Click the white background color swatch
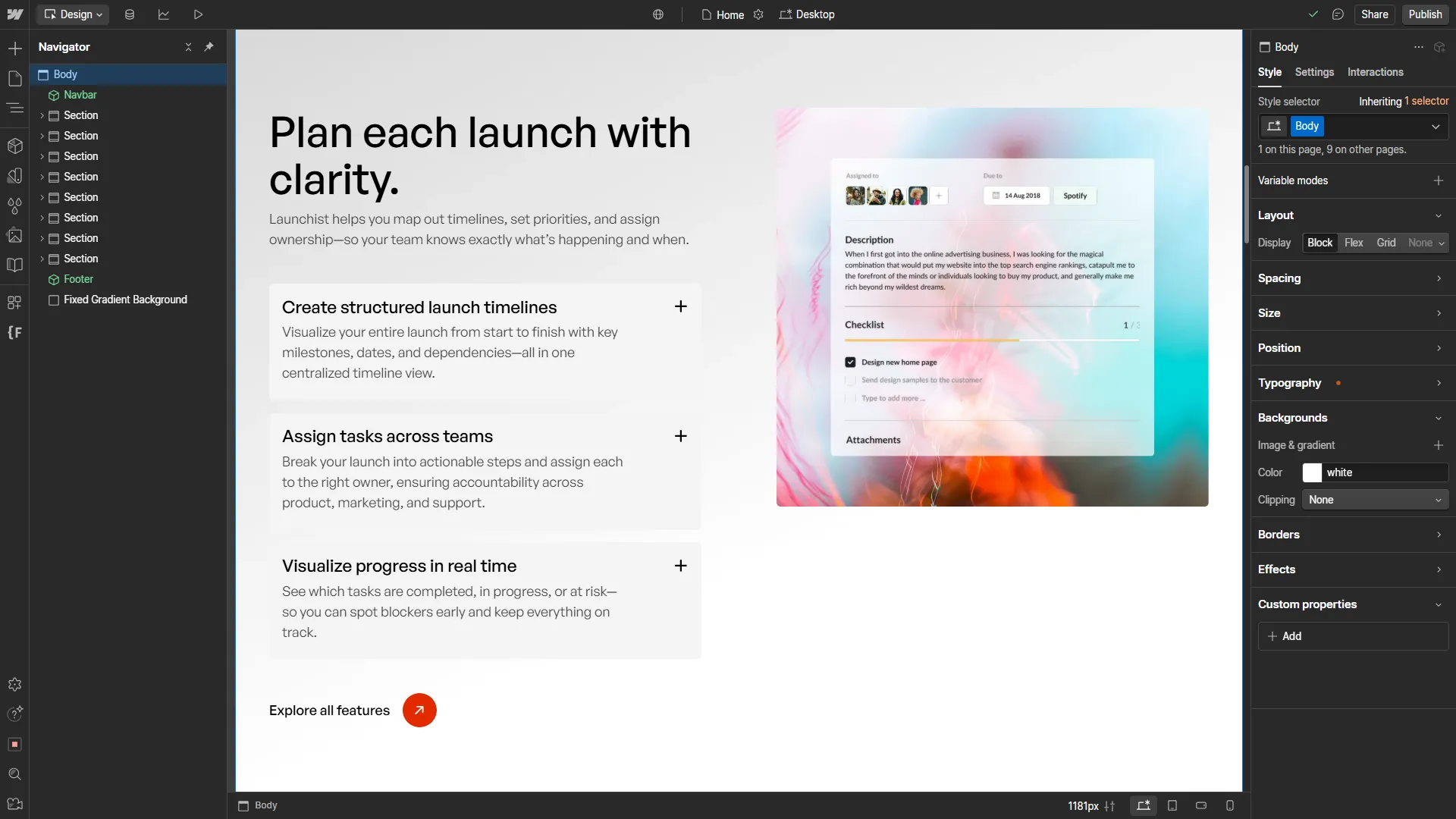 pos(1312,472)
